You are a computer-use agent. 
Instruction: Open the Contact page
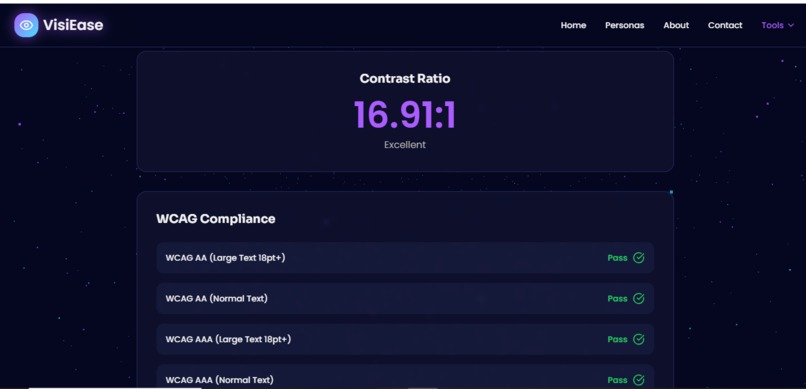[x=725, y=25]
